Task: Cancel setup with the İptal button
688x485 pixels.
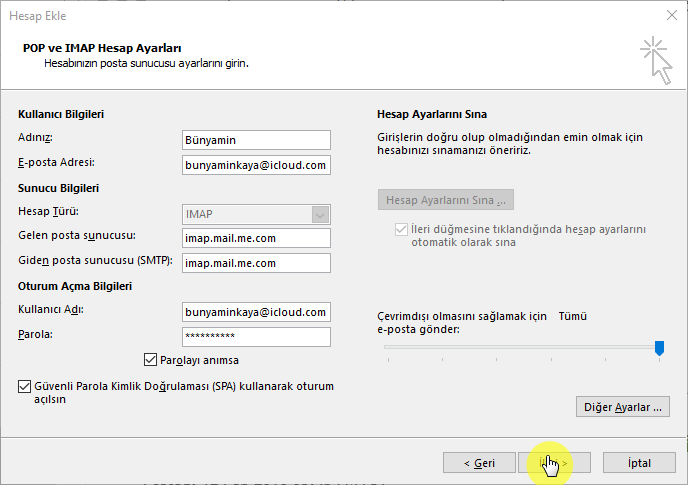Action: coord(639,463)
